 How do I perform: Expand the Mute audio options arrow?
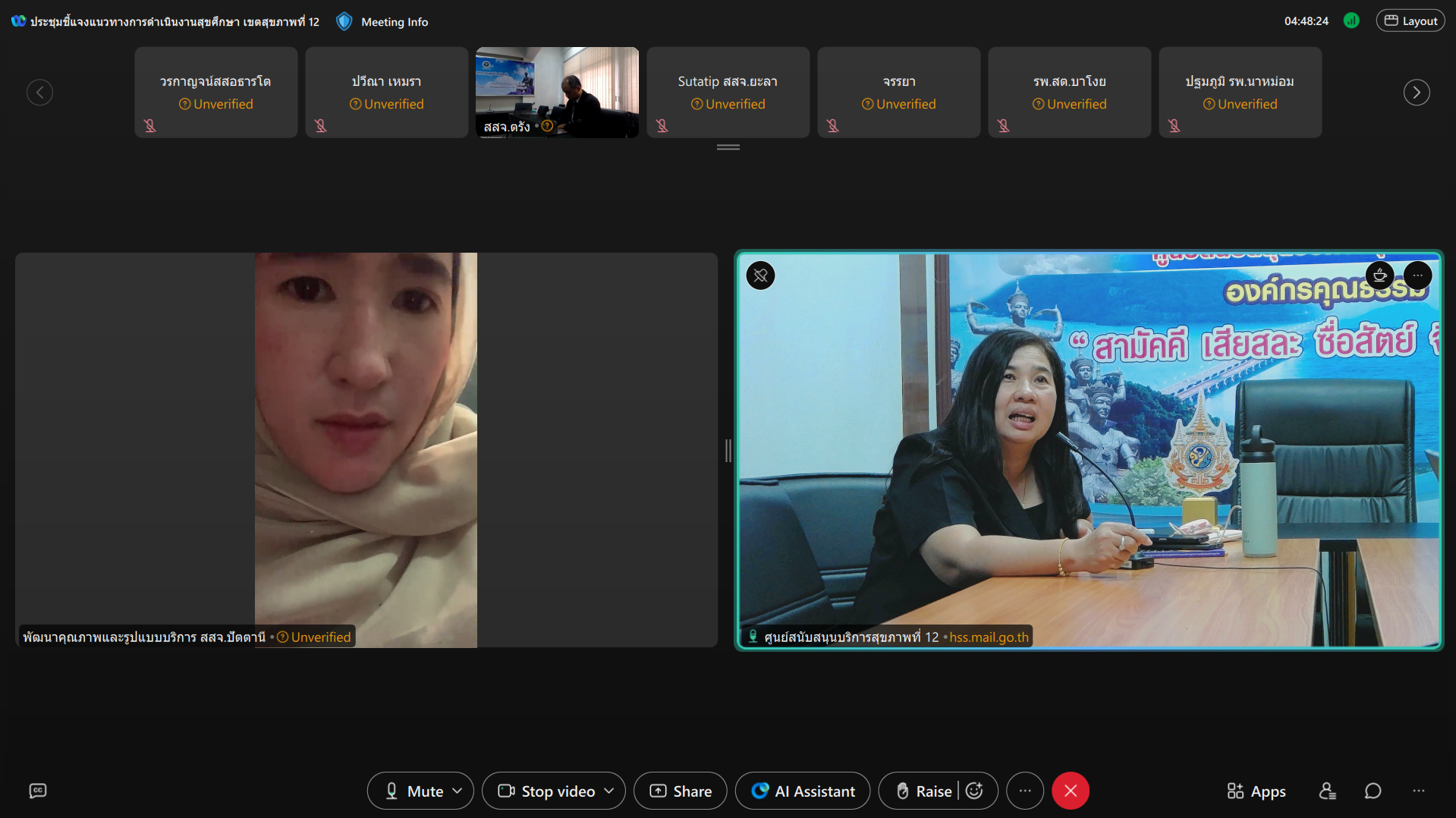coord(458,791)
